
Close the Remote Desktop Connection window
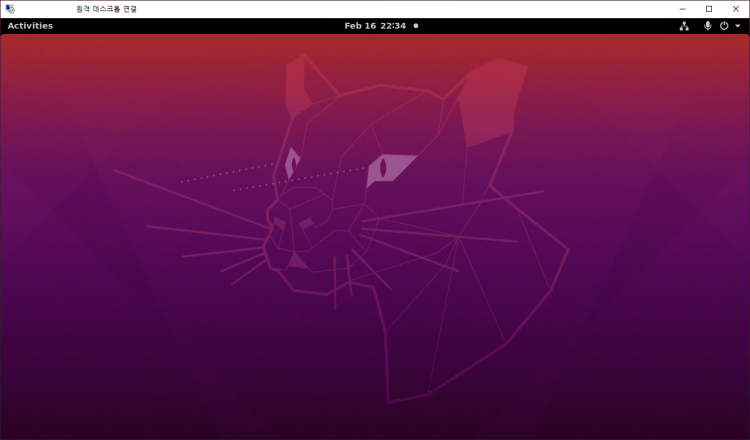735,9
